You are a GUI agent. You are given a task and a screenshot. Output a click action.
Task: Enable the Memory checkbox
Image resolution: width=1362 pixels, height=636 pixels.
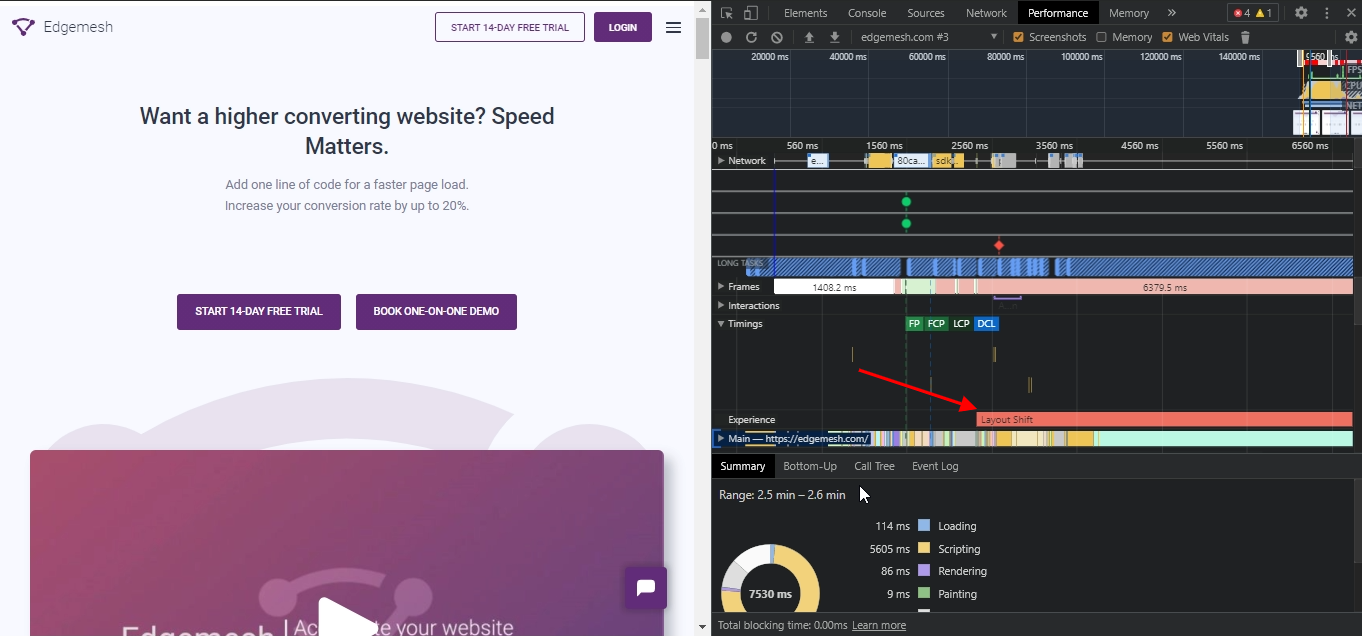click(1101, 37)
